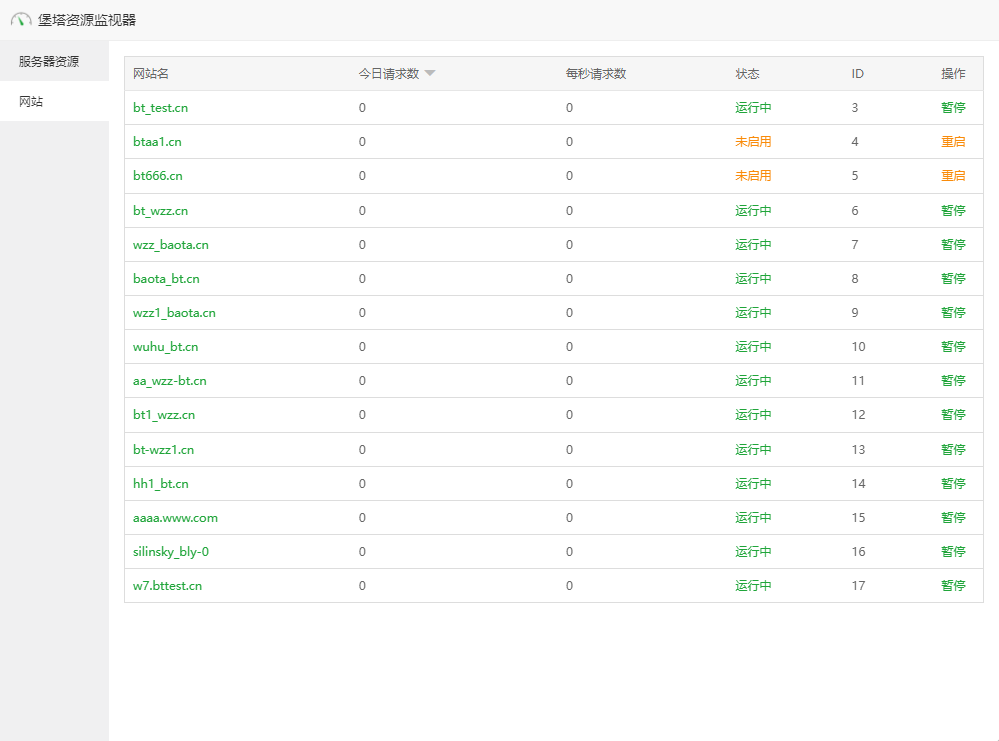The height and width of the screenshot is (741, 999).
Task: Click the 每秒请求数 column header
Action: 595,74
